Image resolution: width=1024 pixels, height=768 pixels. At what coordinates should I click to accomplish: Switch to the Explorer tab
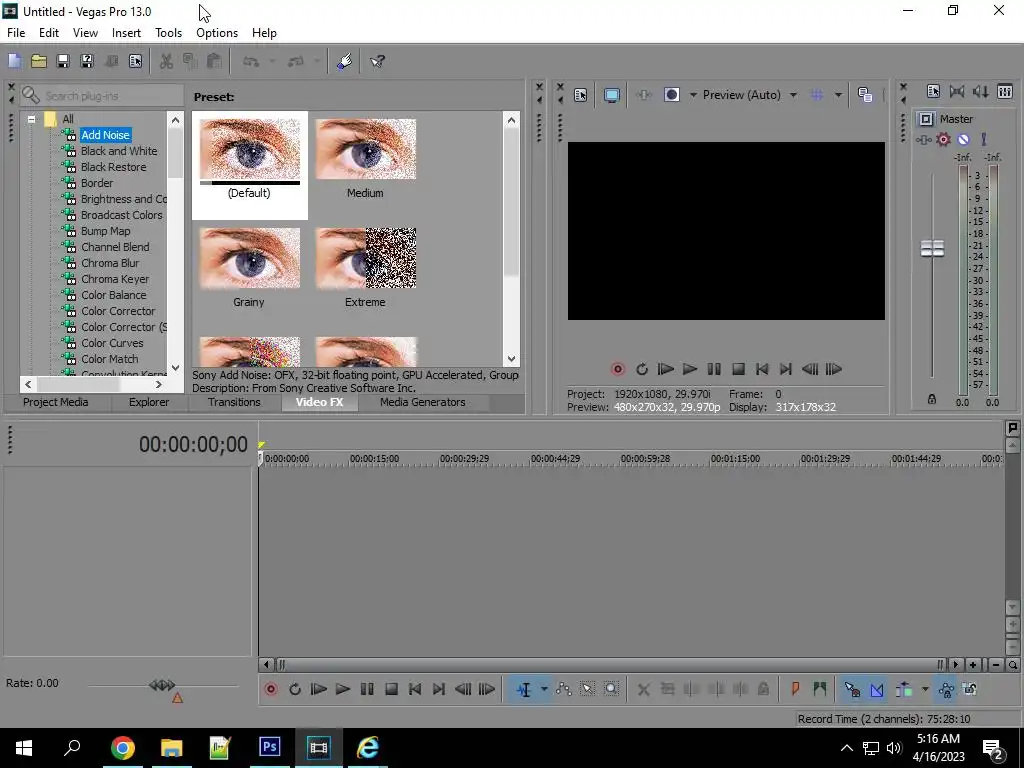coord(149,402)
